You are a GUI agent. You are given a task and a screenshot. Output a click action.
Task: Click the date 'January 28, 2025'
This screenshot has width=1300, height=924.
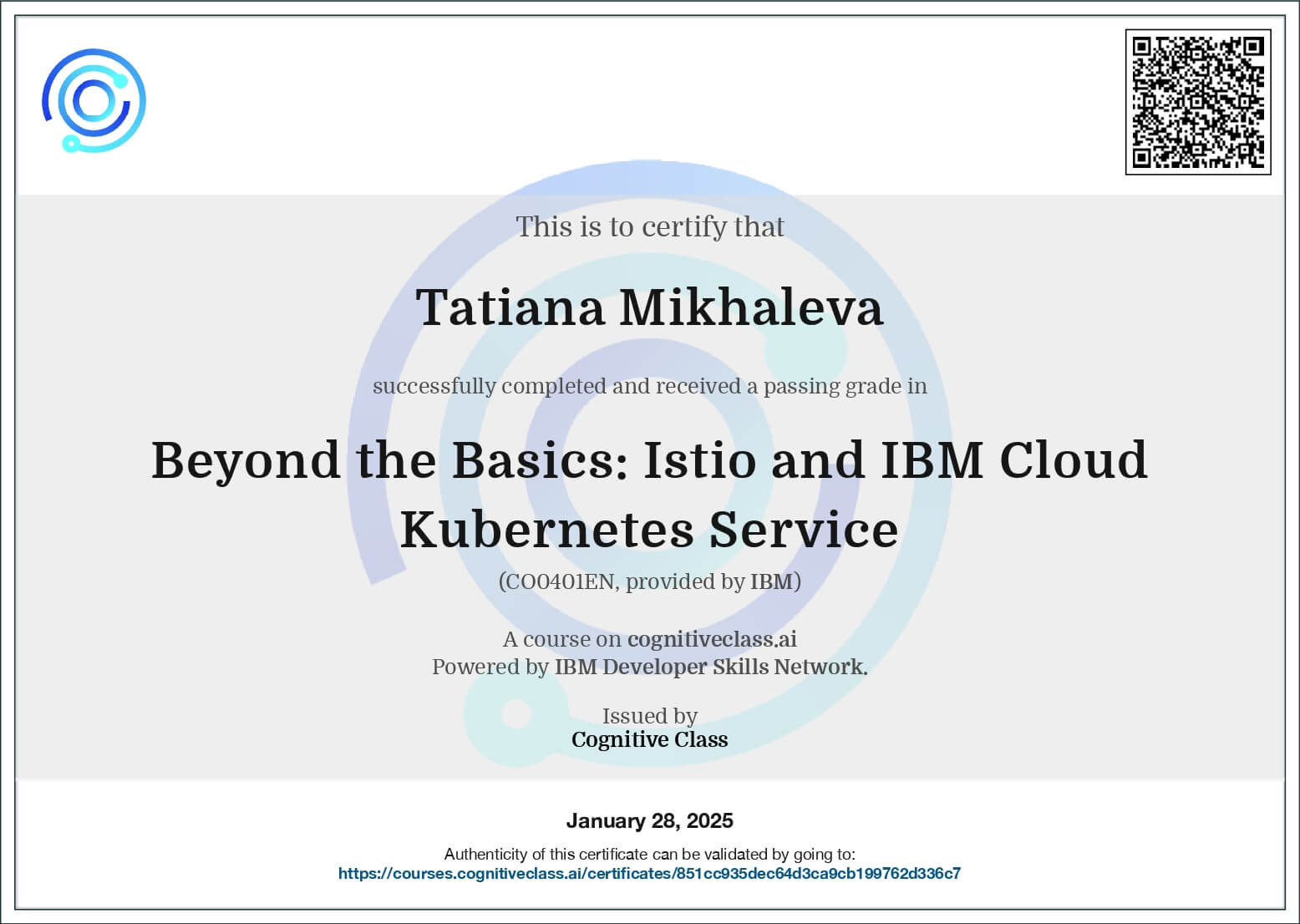pyautogui.click(x=649, y=820)
